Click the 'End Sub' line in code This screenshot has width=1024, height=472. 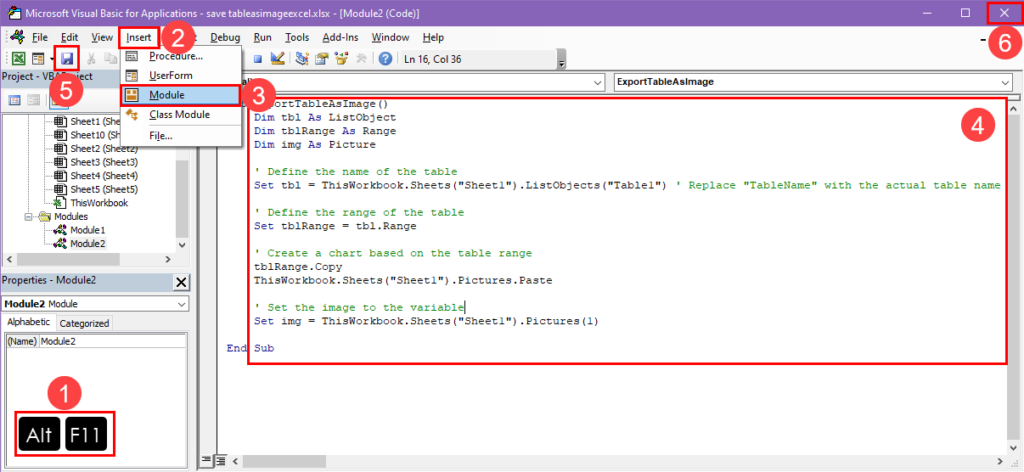250,349
